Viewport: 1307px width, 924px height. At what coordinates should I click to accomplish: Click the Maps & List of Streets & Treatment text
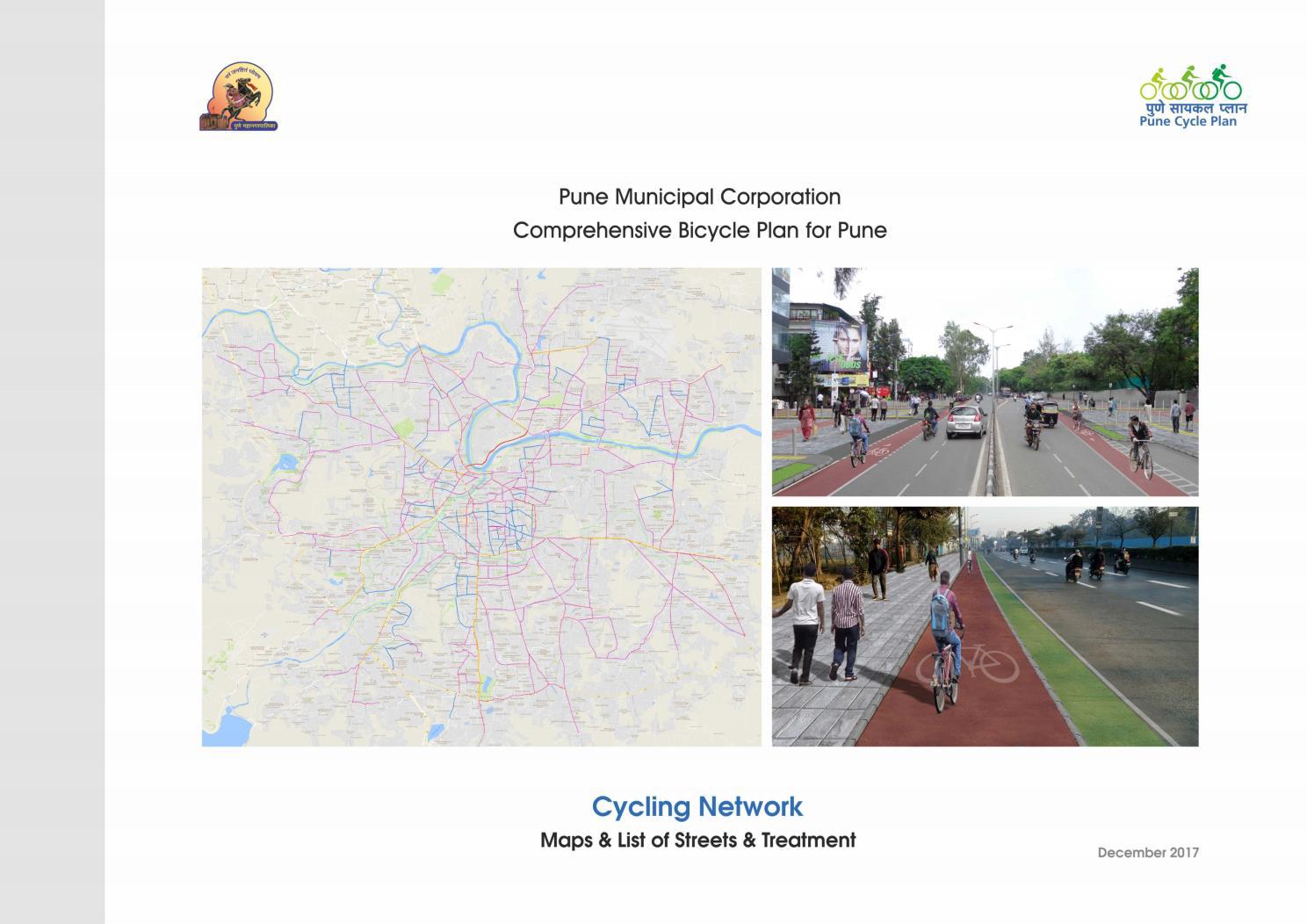[x=697, y=840]
